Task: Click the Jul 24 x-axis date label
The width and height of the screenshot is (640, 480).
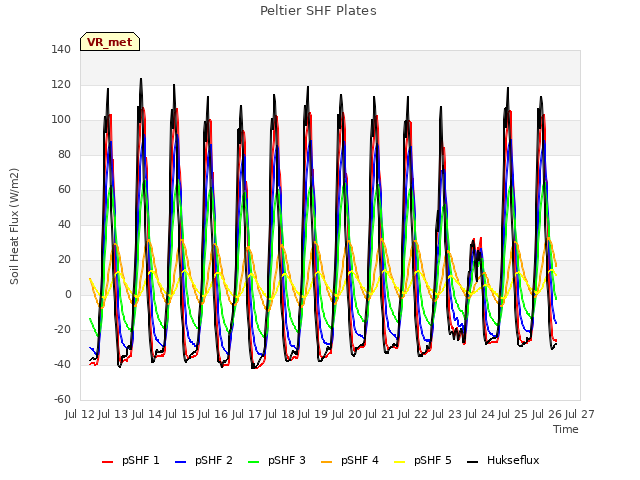Action: coord(480,414)
